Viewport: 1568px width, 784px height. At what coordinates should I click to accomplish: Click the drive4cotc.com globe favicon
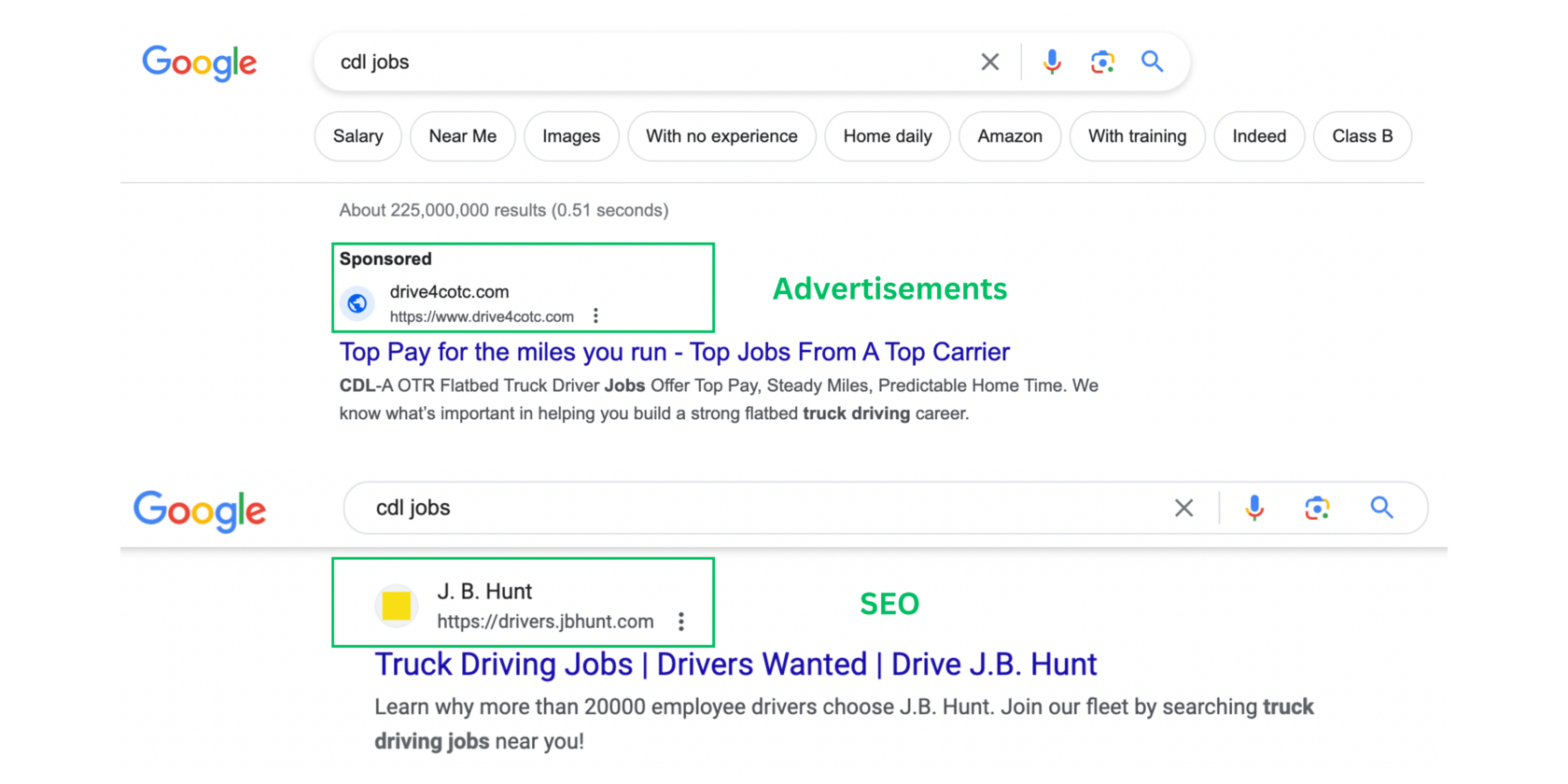pos(357,303)
